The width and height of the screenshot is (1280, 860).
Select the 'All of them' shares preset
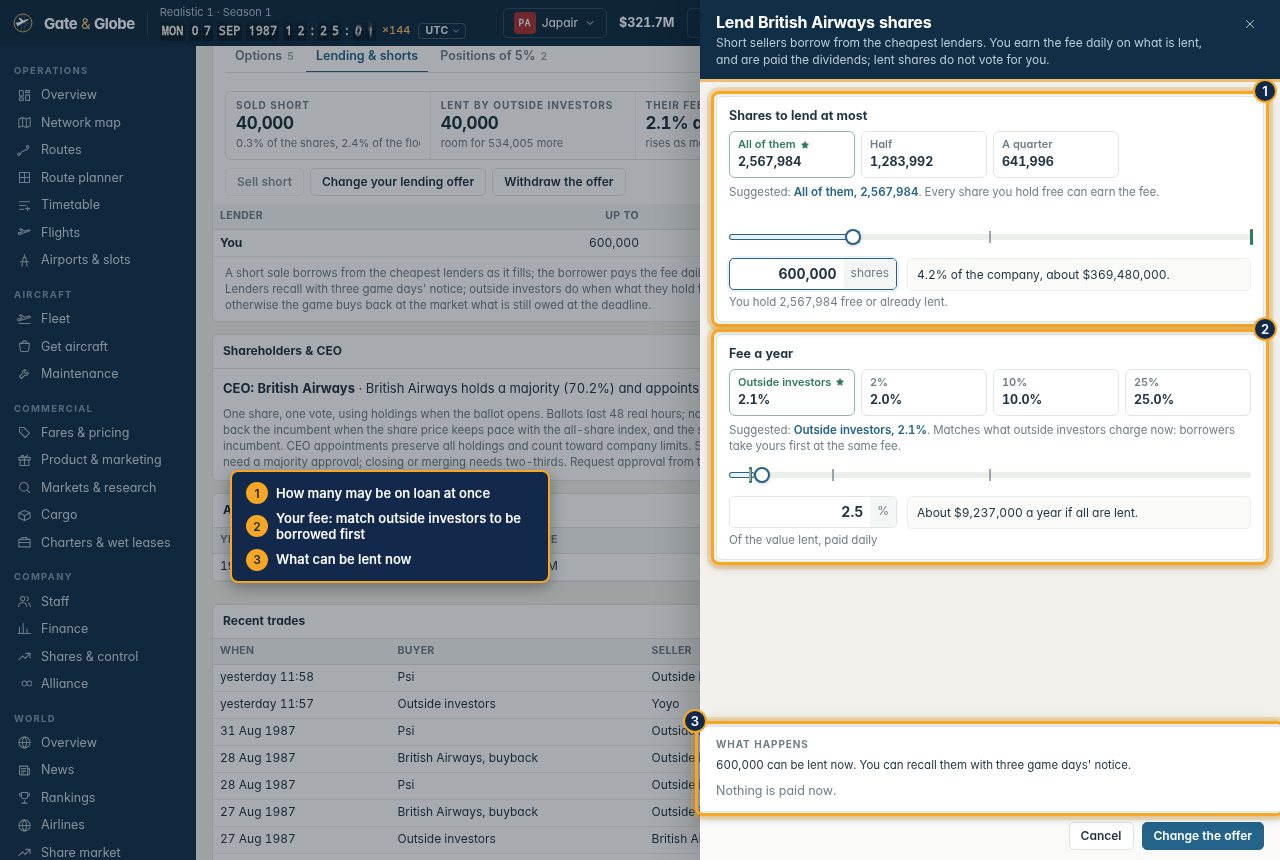(x=792, y=154)
